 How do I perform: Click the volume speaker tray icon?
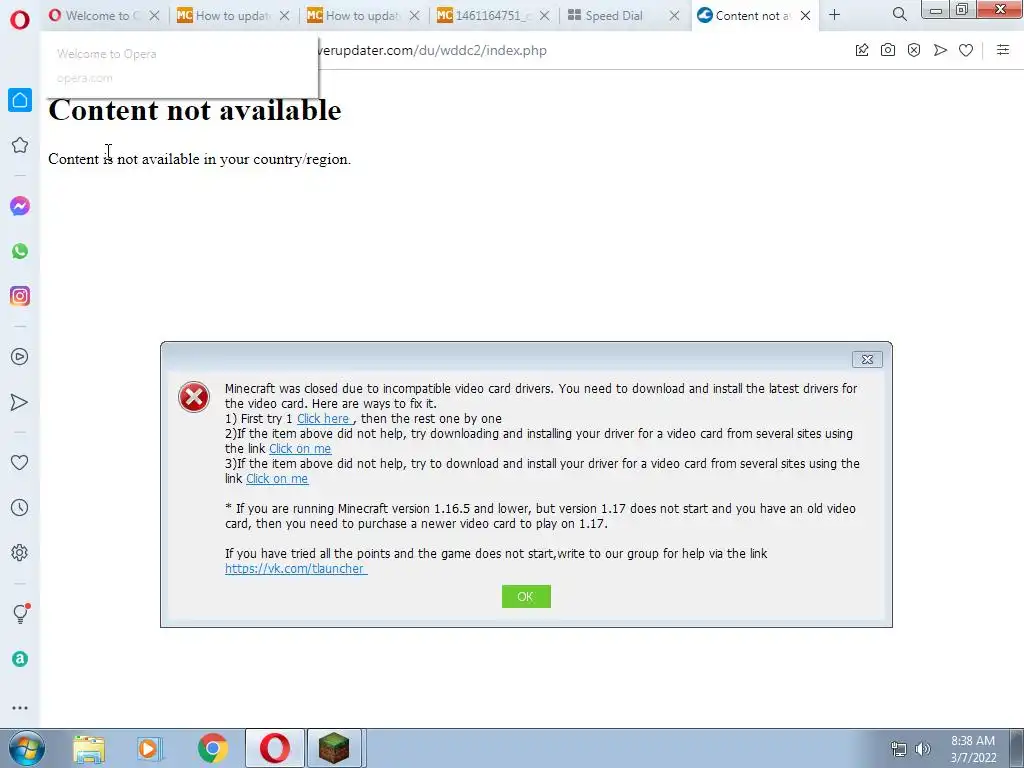[923, 749]
